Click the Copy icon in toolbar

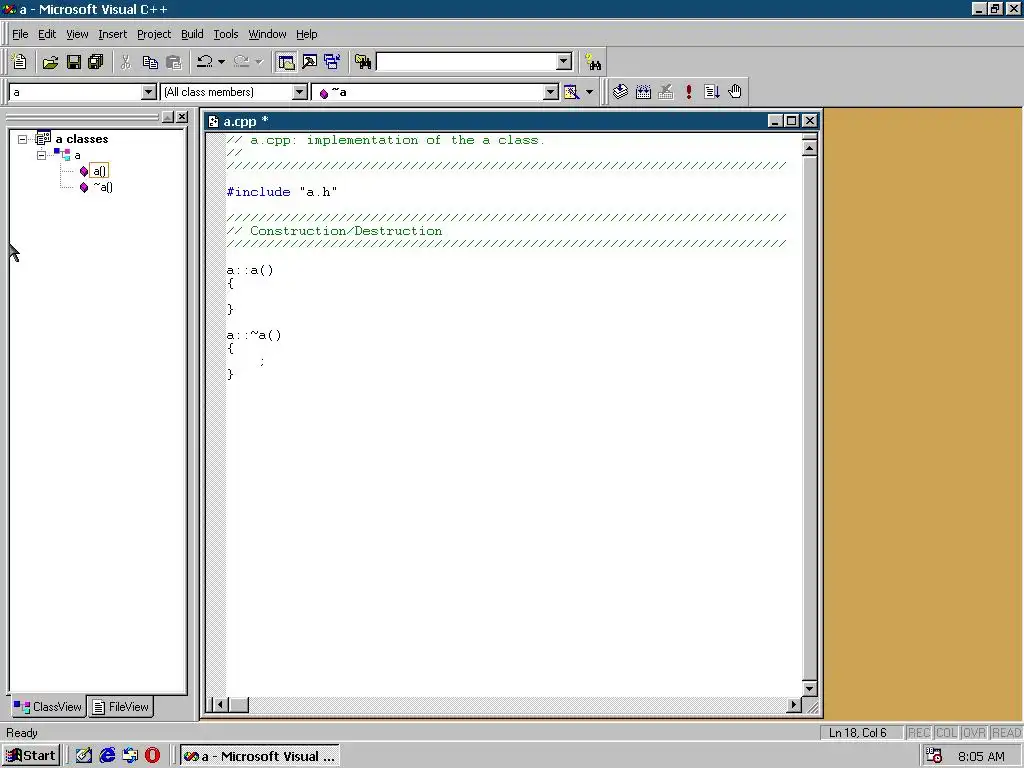pos(150,62)
